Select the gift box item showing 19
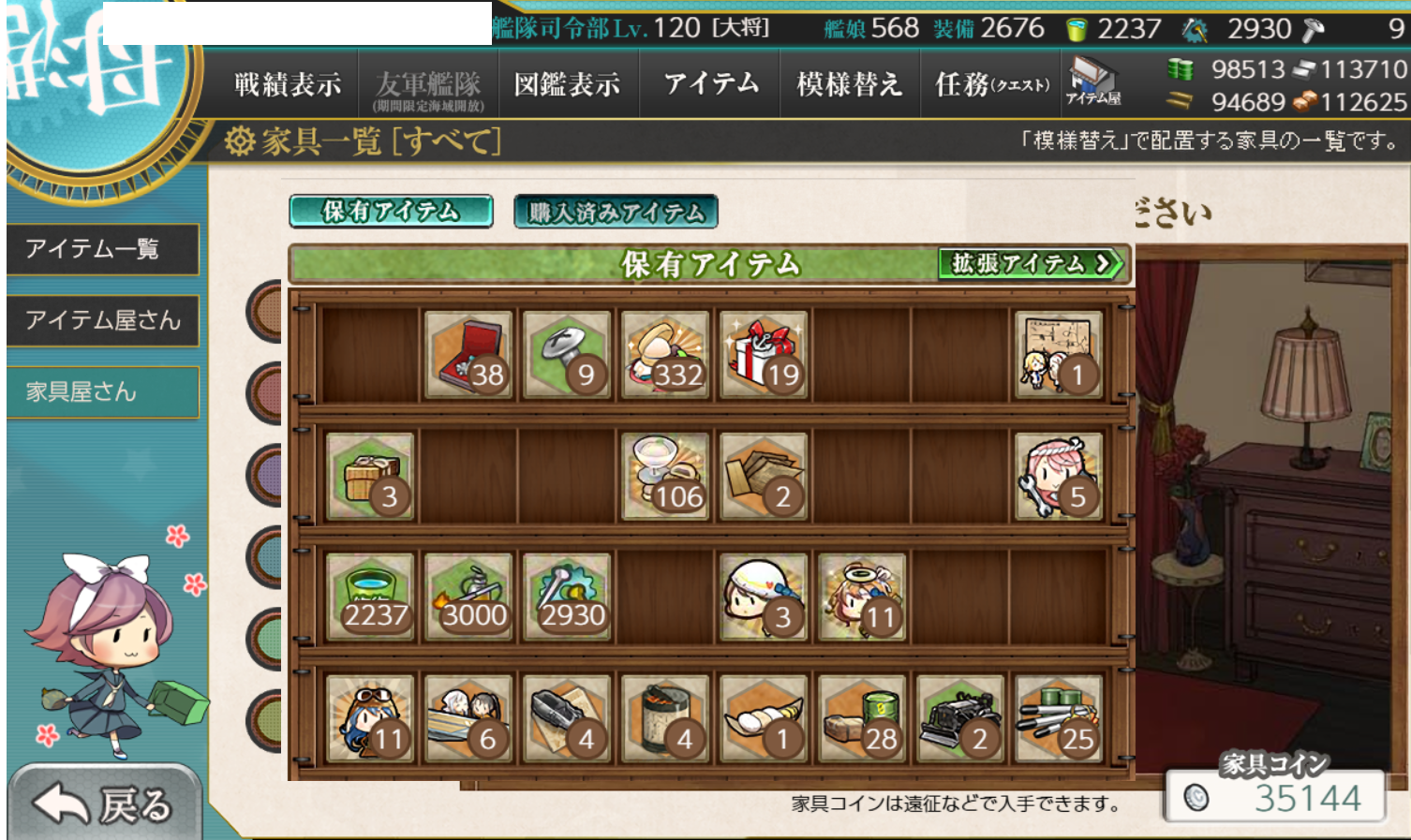The width and height of the screenshot is (1411, 840). tap(764, 355)
